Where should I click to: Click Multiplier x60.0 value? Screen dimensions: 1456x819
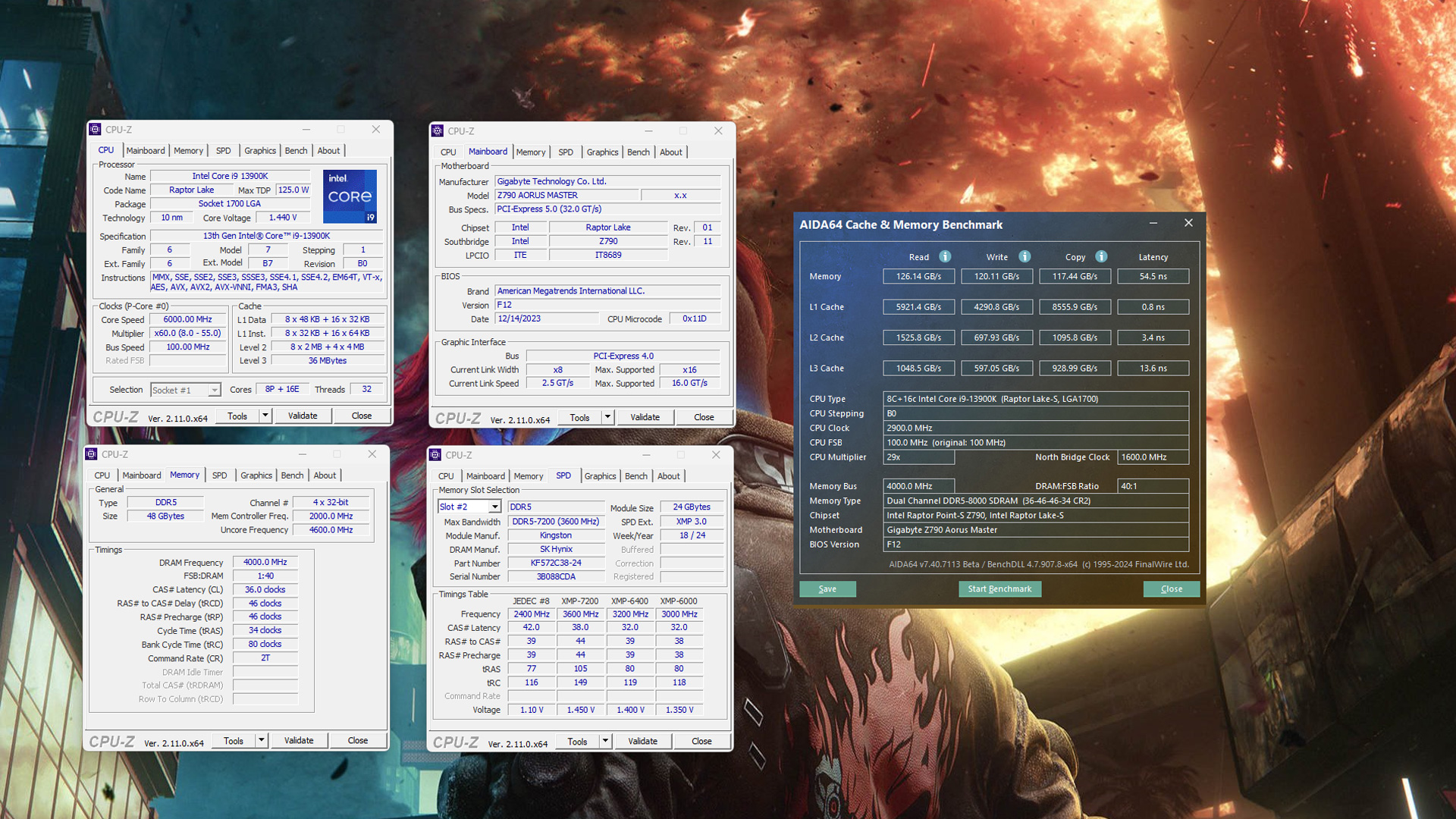(x=188, y=334)
